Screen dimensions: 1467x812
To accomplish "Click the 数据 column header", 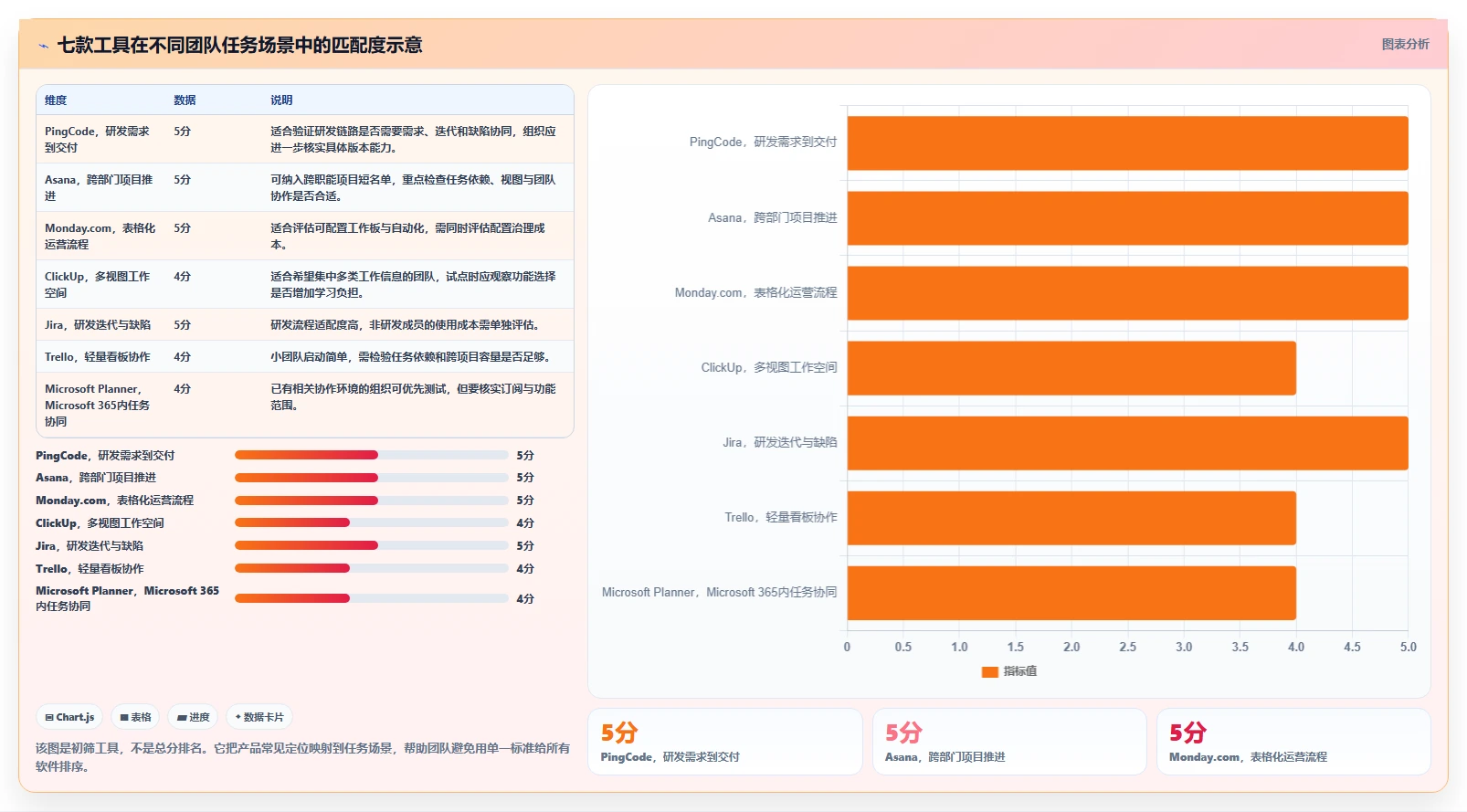I will 185,100.
